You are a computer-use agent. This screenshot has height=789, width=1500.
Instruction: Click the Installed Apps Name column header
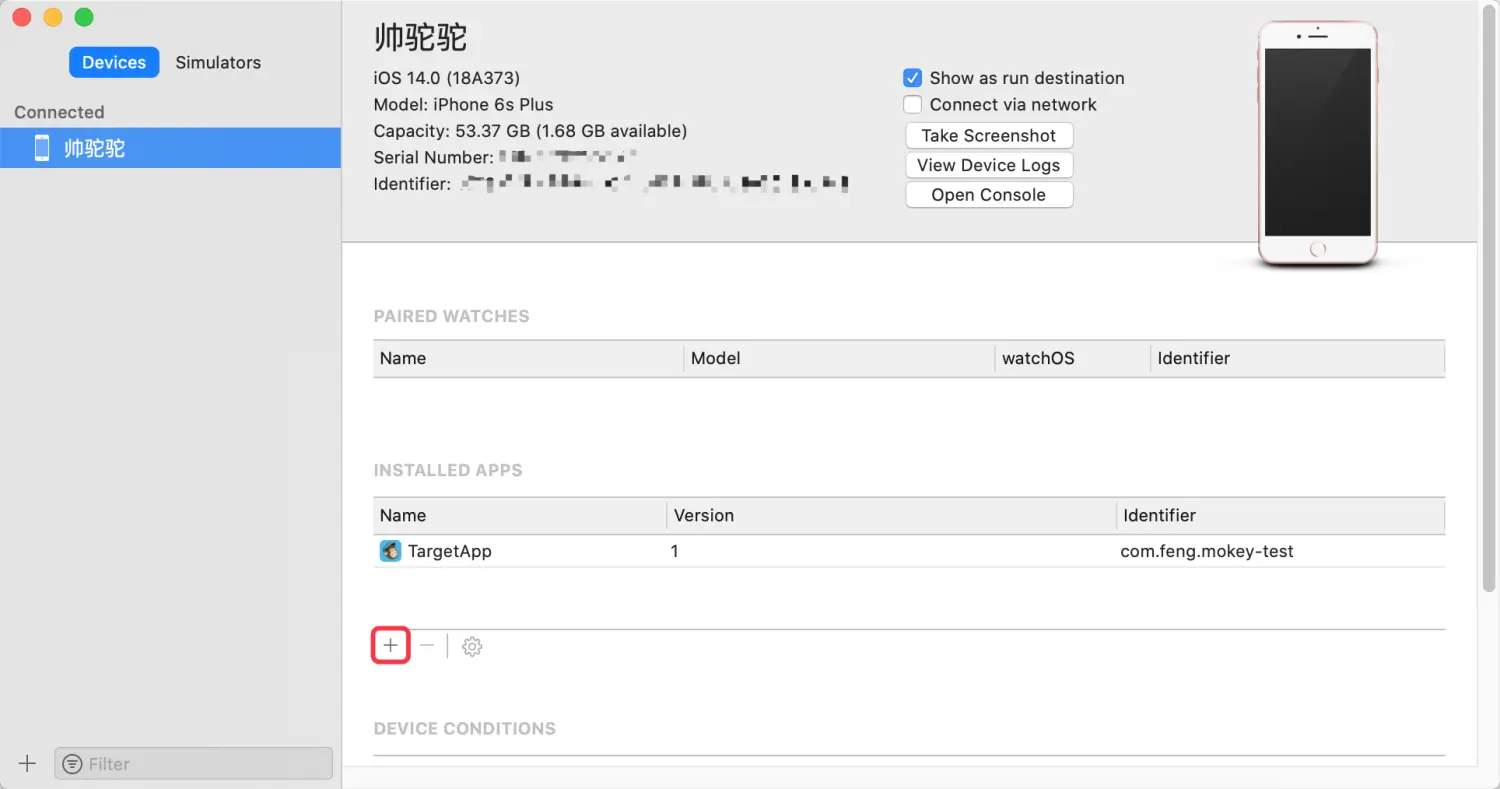click(520, 515)
